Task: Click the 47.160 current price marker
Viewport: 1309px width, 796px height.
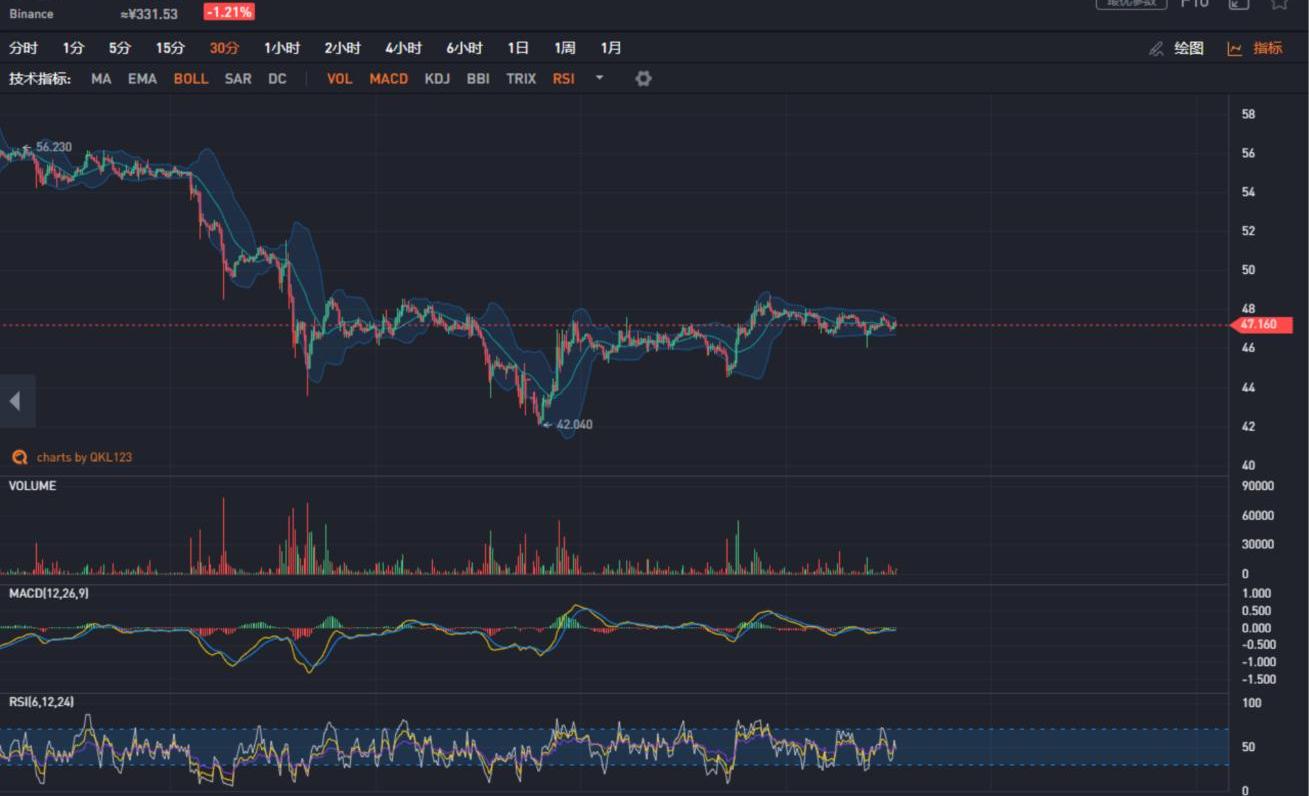Action: (1261, 325)
